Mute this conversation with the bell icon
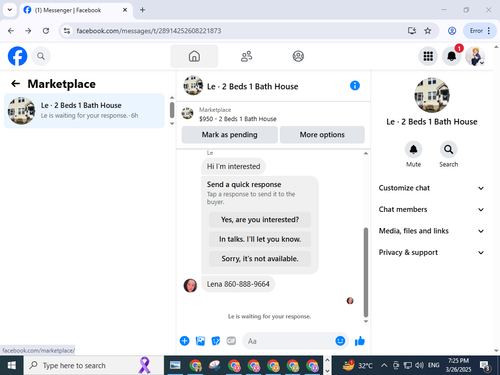Viewport: 500px width, 375px height. pyautogui.click(x=413, y=149)
